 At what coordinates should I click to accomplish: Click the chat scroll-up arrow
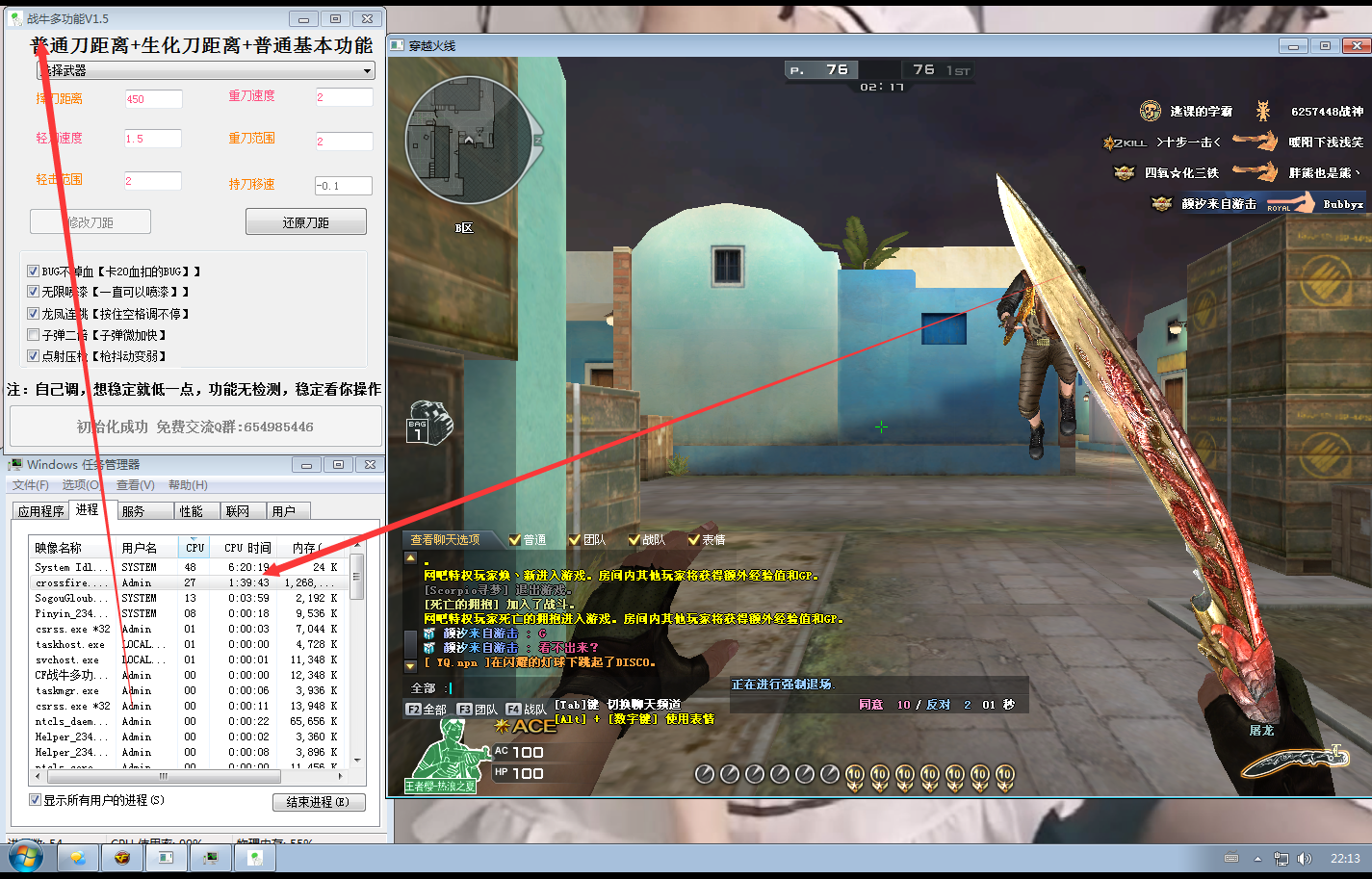[409, 556]
